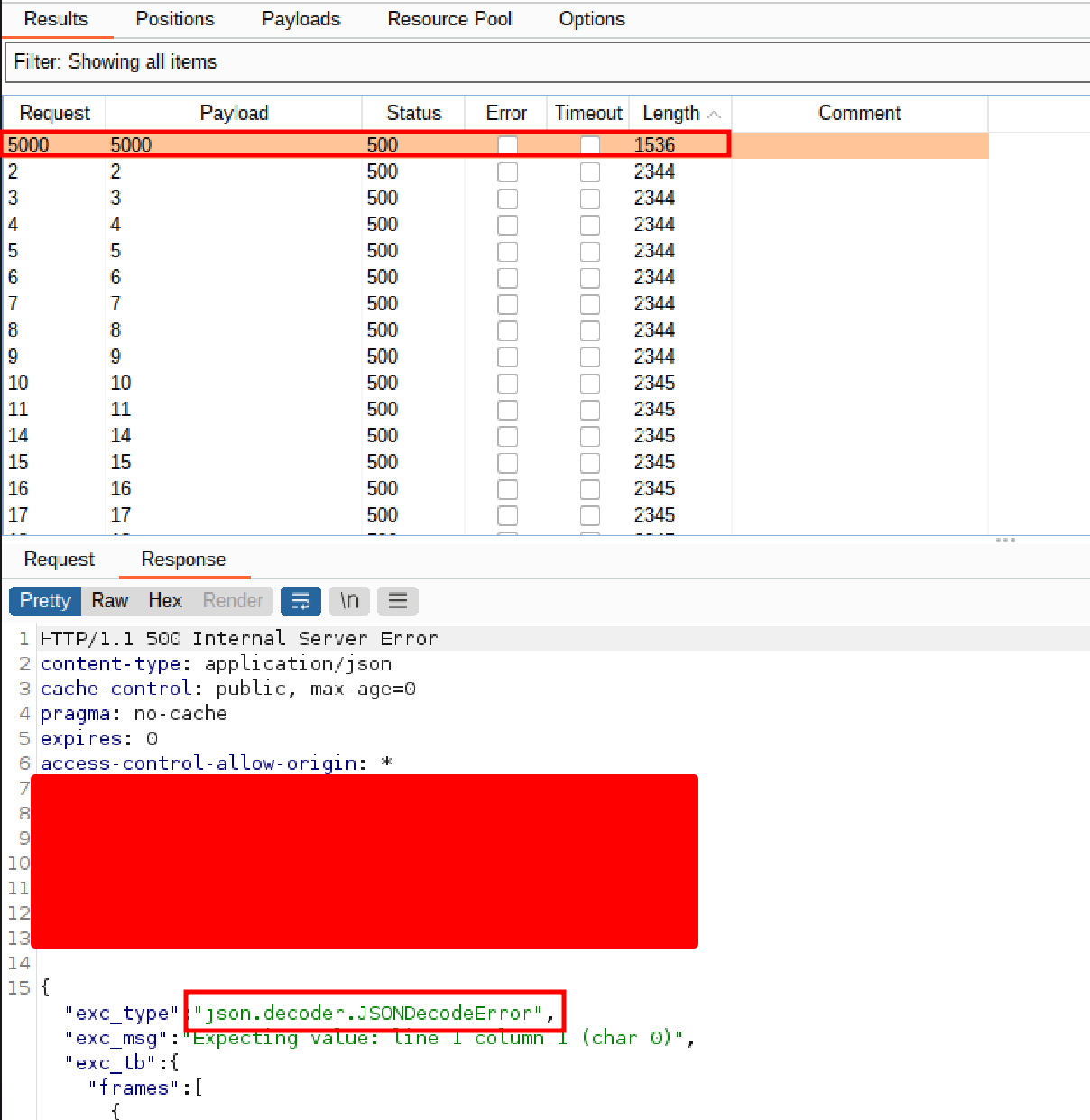Click the "frames" key in the JSON
The height and width of the screenshot is (1120, 1090).
(134, 1088)
